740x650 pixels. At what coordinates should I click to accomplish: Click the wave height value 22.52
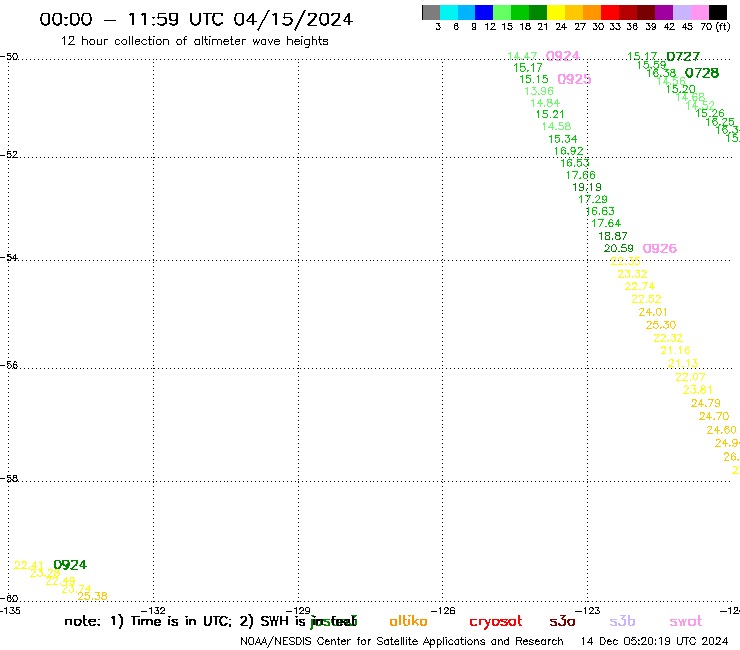pos(647,299)
